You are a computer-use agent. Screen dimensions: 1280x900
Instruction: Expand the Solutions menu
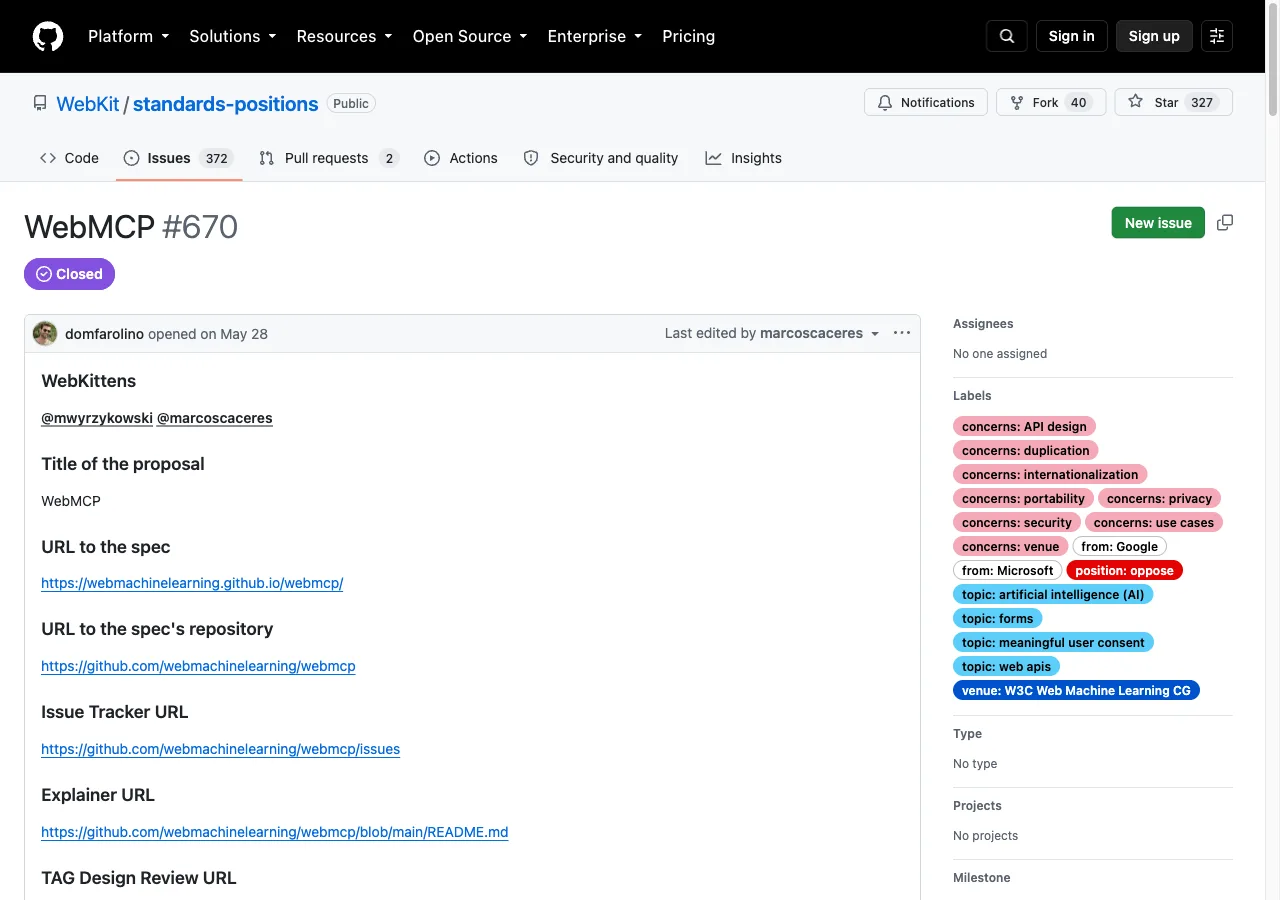click(x=233, y=36)
